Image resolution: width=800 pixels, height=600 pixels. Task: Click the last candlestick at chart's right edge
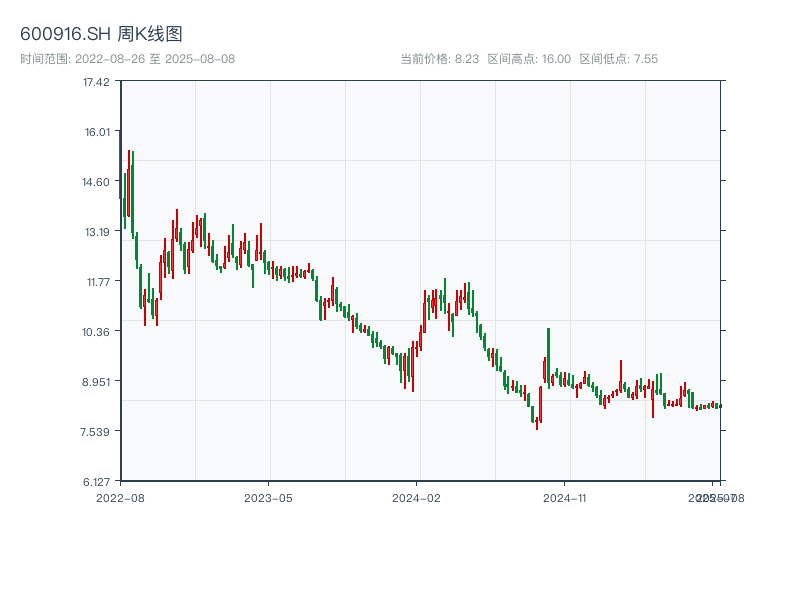(719, 406)
